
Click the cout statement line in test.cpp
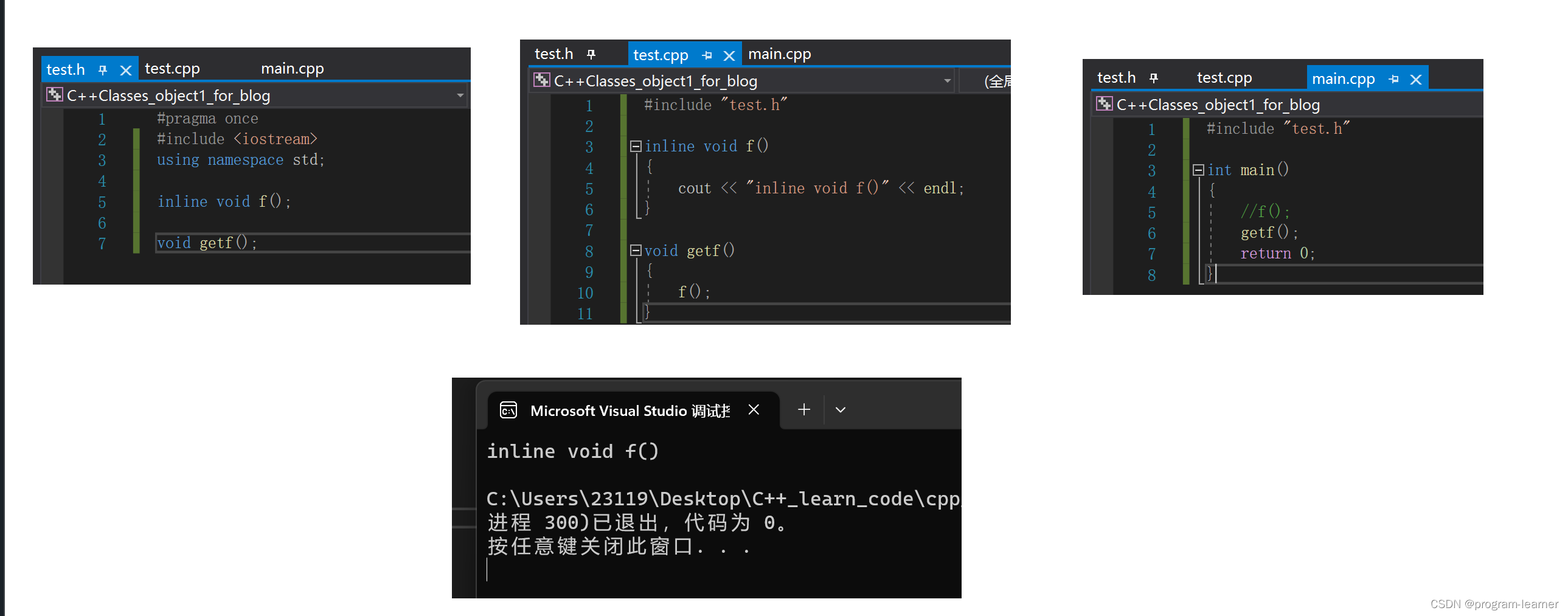click(821, 188)
